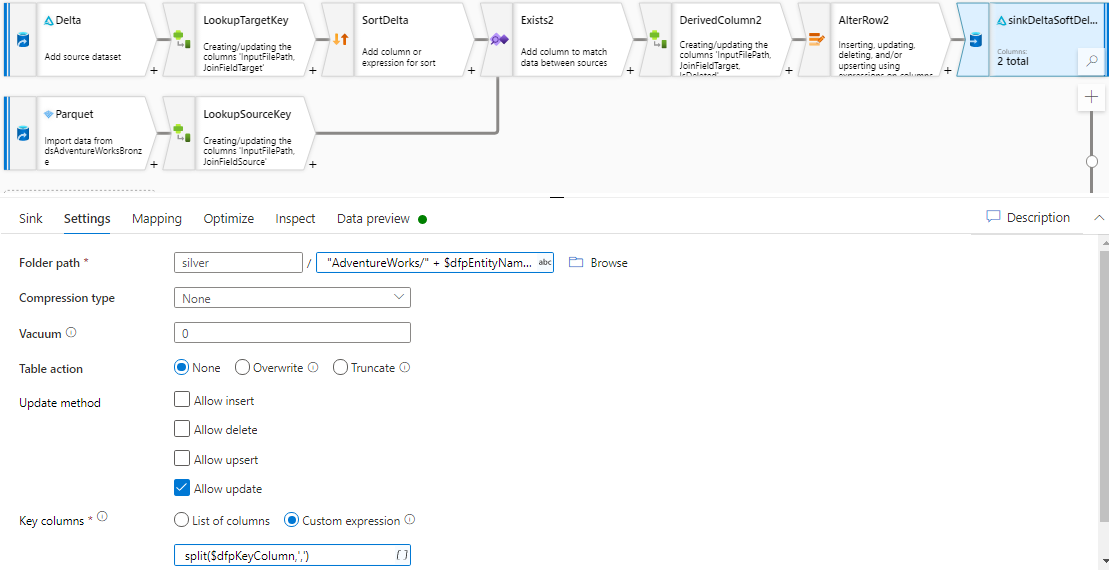Click Truncate info icon
Screen dimensions: 1109x575
[x=405, y=367]
